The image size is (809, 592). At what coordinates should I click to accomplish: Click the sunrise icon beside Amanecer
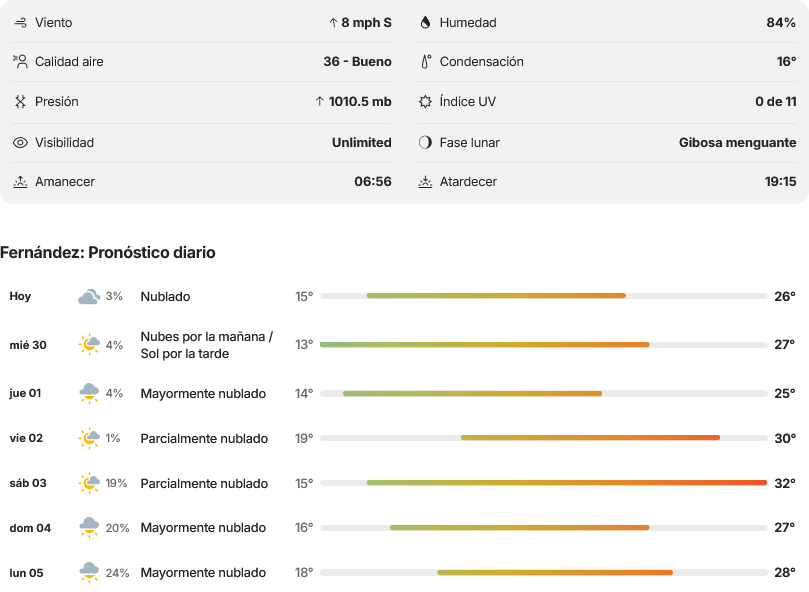tap(20, 182)
